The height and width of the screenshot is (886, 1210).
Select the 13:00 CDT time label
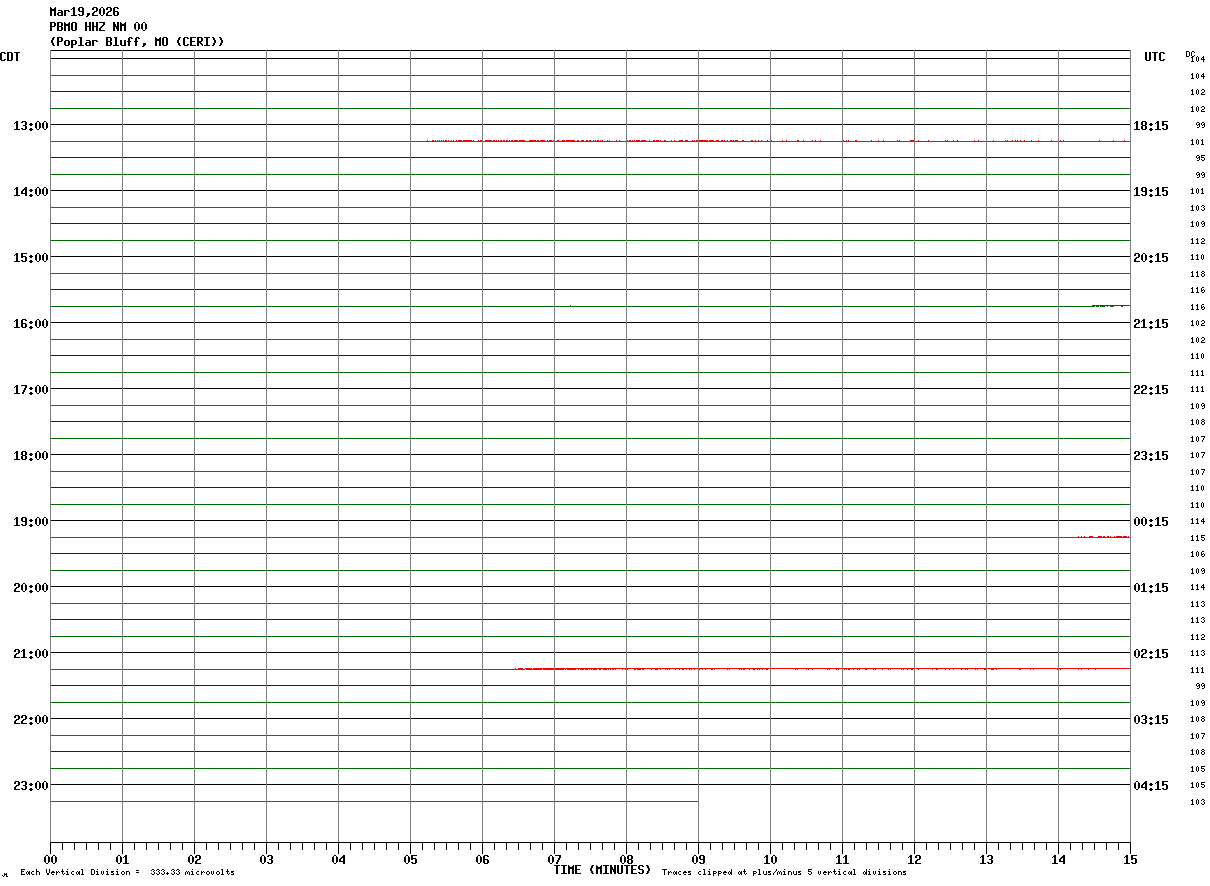[31, 126]
